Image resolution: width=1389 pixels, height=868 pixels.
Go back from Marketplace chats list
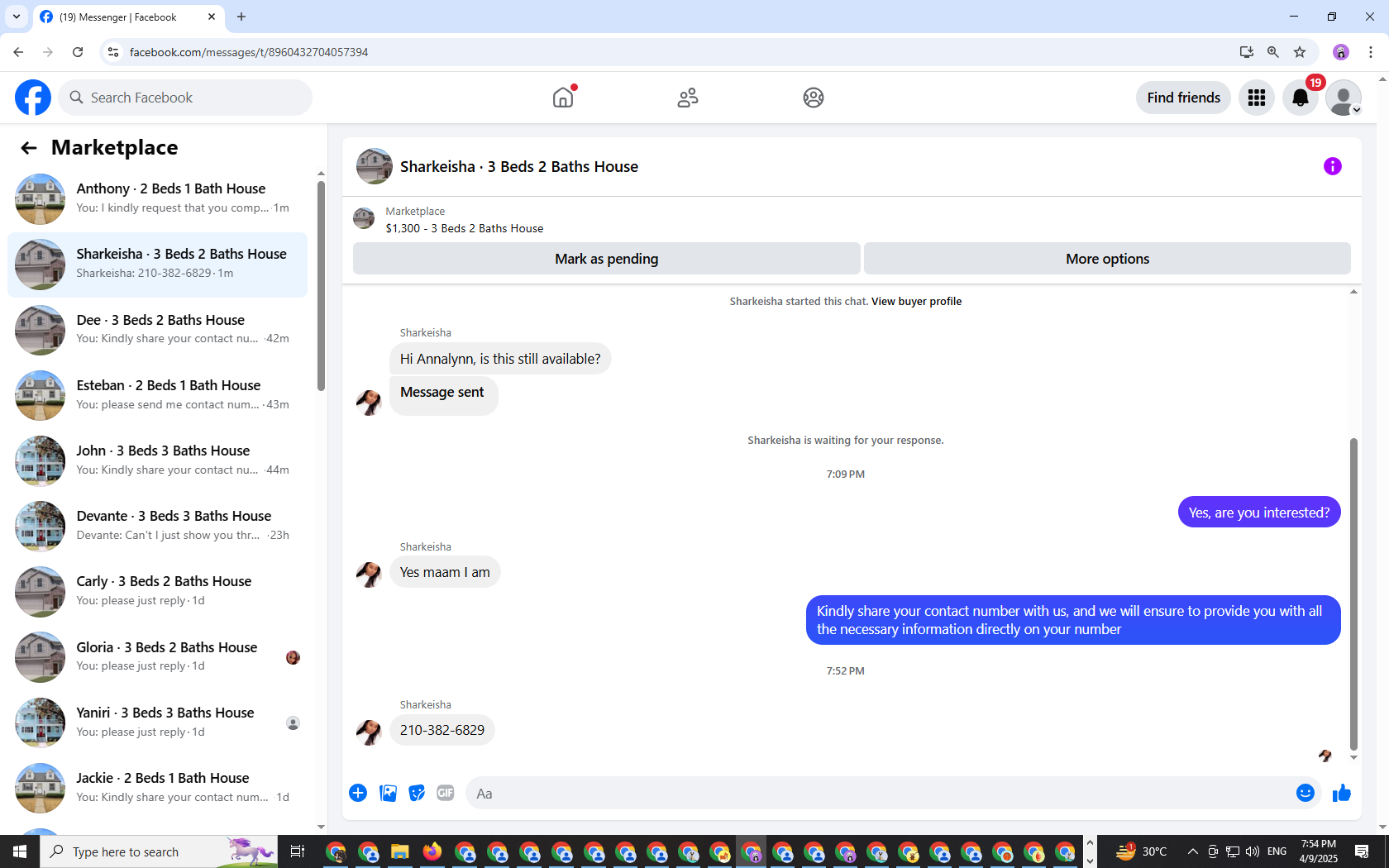29,148
